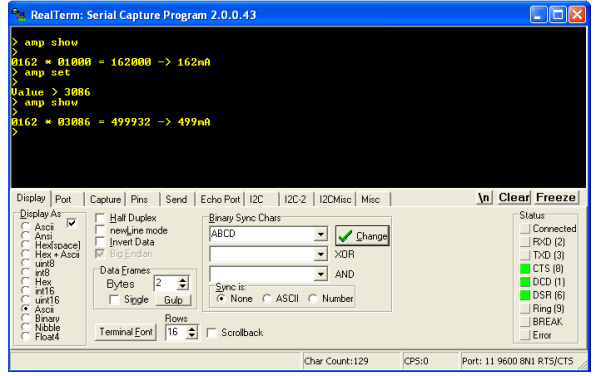Set Sync is to ASCII
The height and width of the screenshot is (376, 595).
(x=267, y=299)
